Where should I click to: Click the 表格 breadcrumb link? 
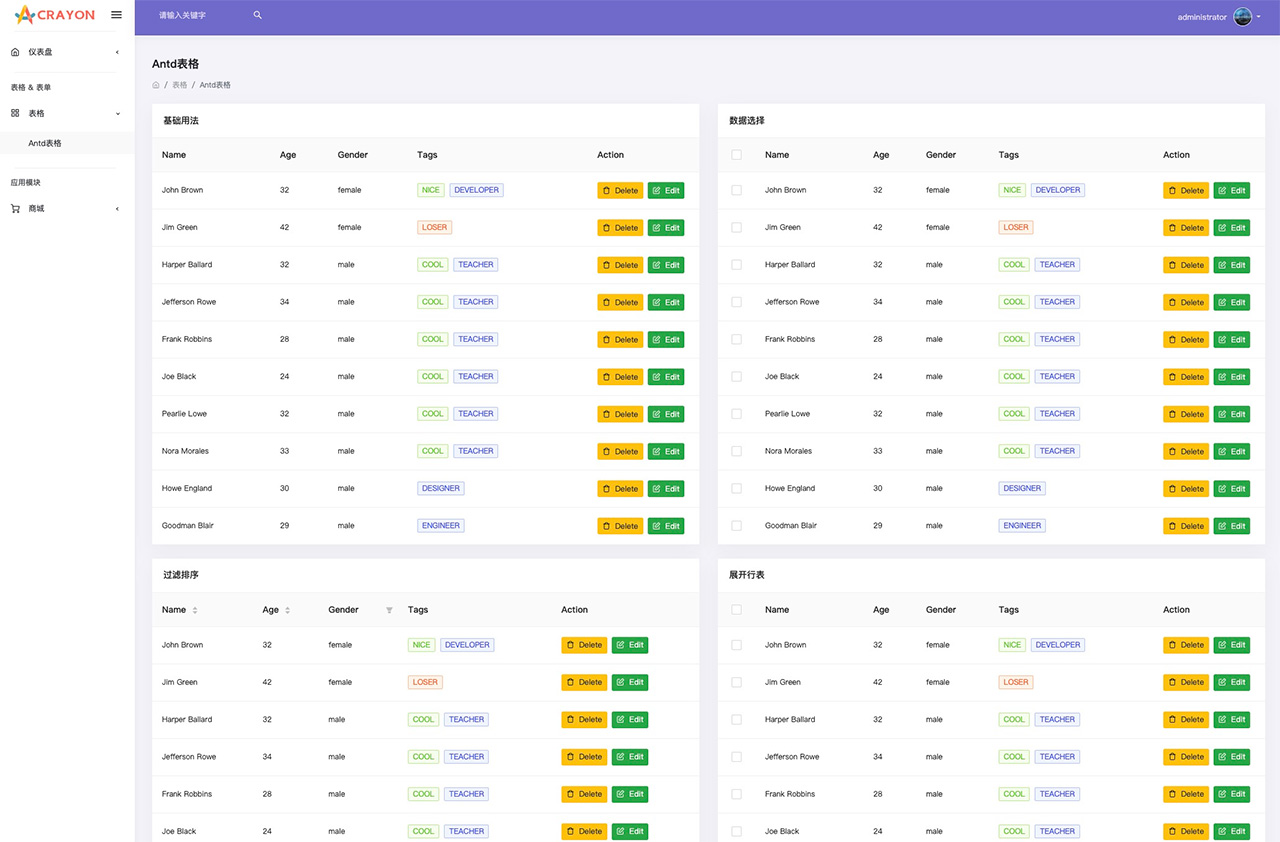[179, 85]
